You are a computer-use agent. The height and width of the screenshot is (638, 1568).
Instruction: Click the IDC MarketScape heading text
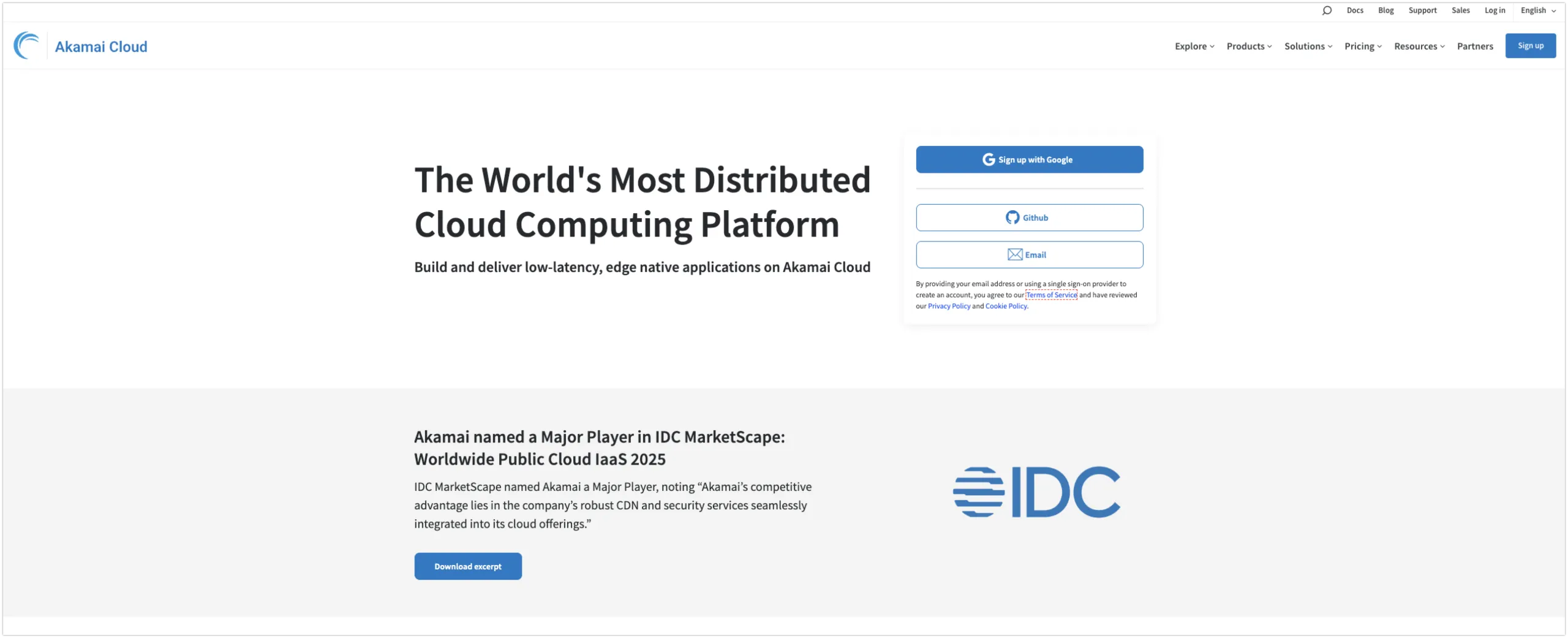click(599, 448)
